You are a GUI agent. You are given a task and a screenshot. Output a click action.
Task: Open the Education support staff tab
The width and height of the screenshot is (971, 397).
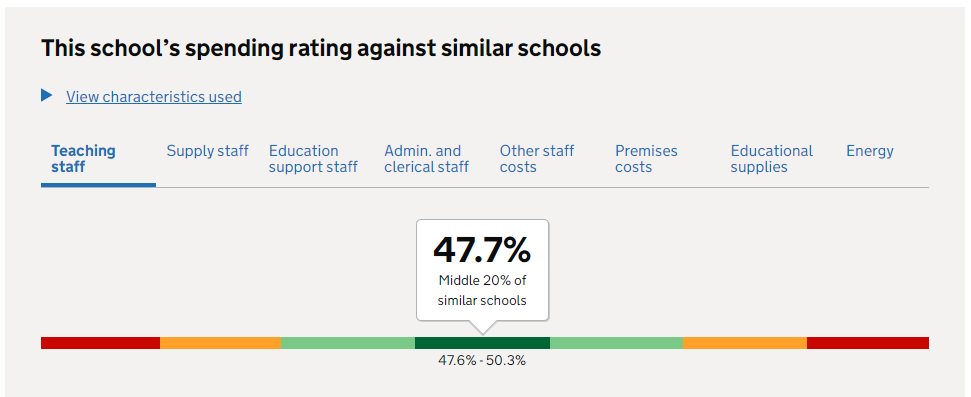click(x=313, y=159)
